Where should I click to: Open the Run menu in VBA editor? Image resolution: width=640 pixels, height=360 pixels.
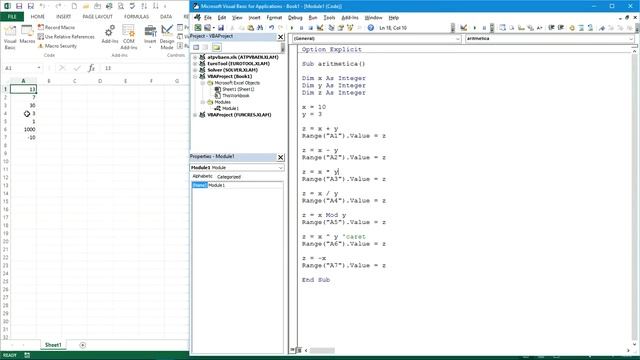pos(313,18)
